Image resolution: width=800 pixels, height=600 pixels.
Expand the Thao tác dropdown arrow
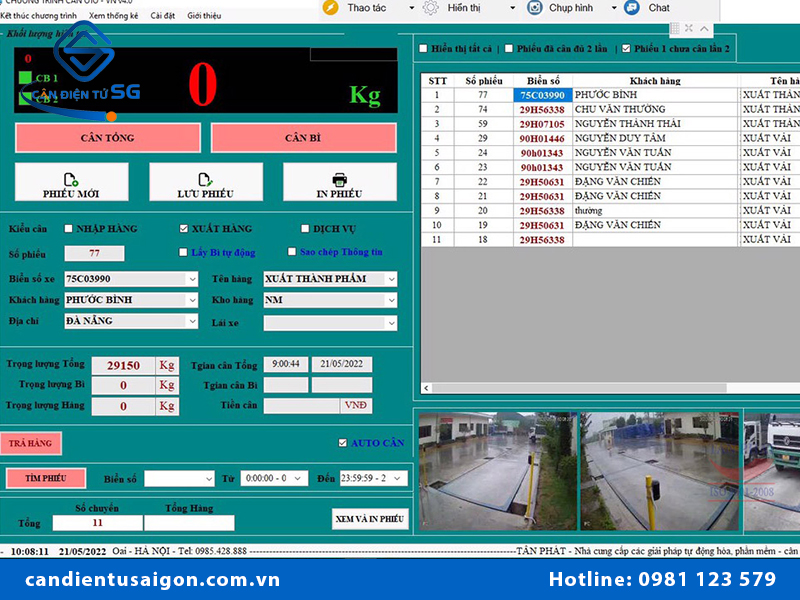(x=412, y=8)
